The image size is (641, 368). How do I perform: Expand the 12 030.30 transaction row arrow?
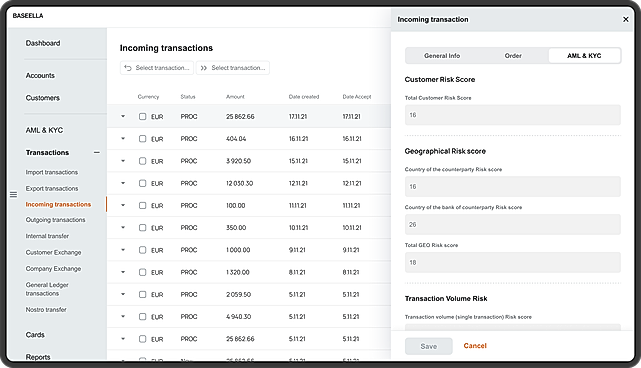[x=123, y=183]
